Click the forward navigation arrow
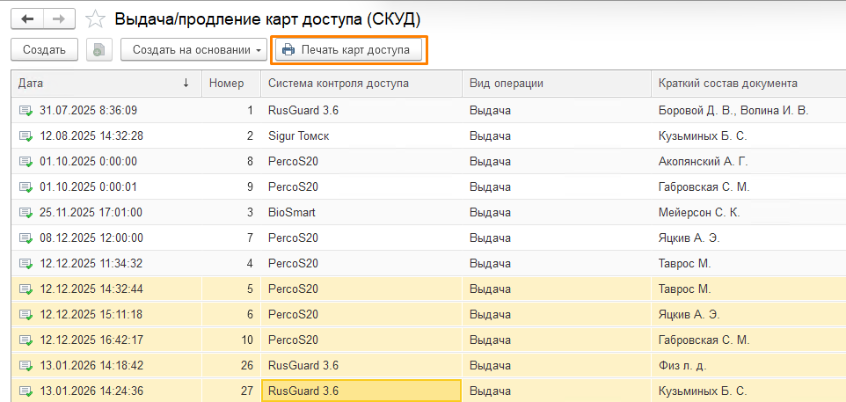 [58, 19]
